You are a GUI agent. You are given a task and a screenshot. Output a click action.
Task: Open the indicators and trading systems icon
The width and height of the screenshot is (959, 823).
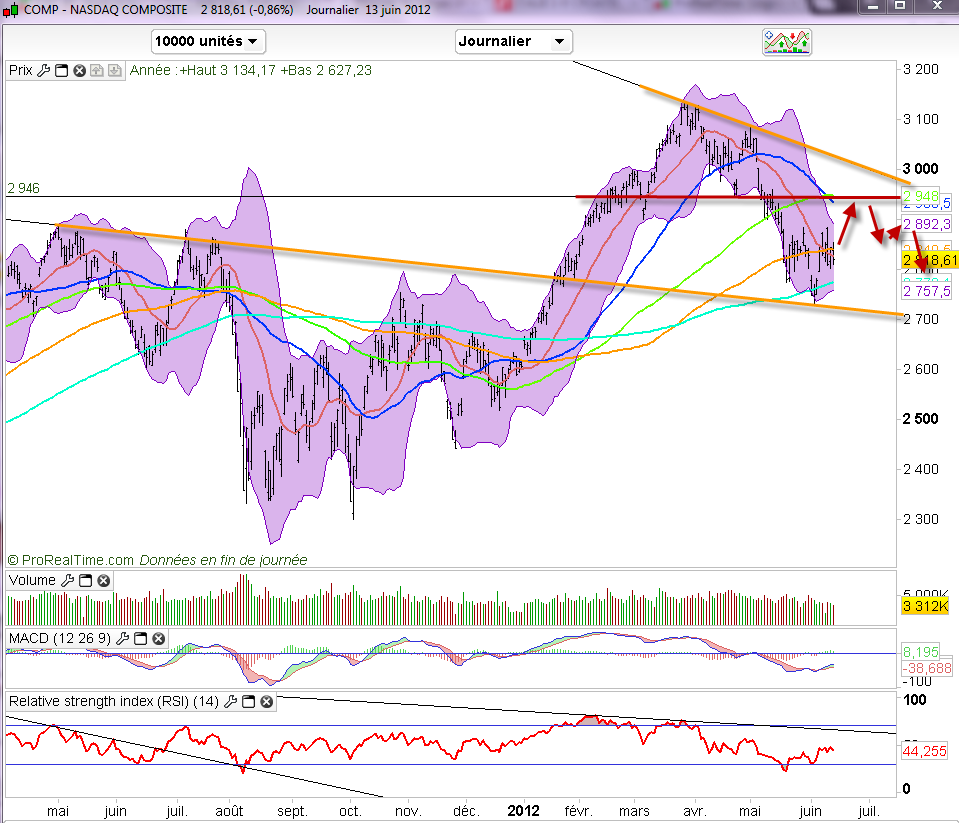coord(786,42)
